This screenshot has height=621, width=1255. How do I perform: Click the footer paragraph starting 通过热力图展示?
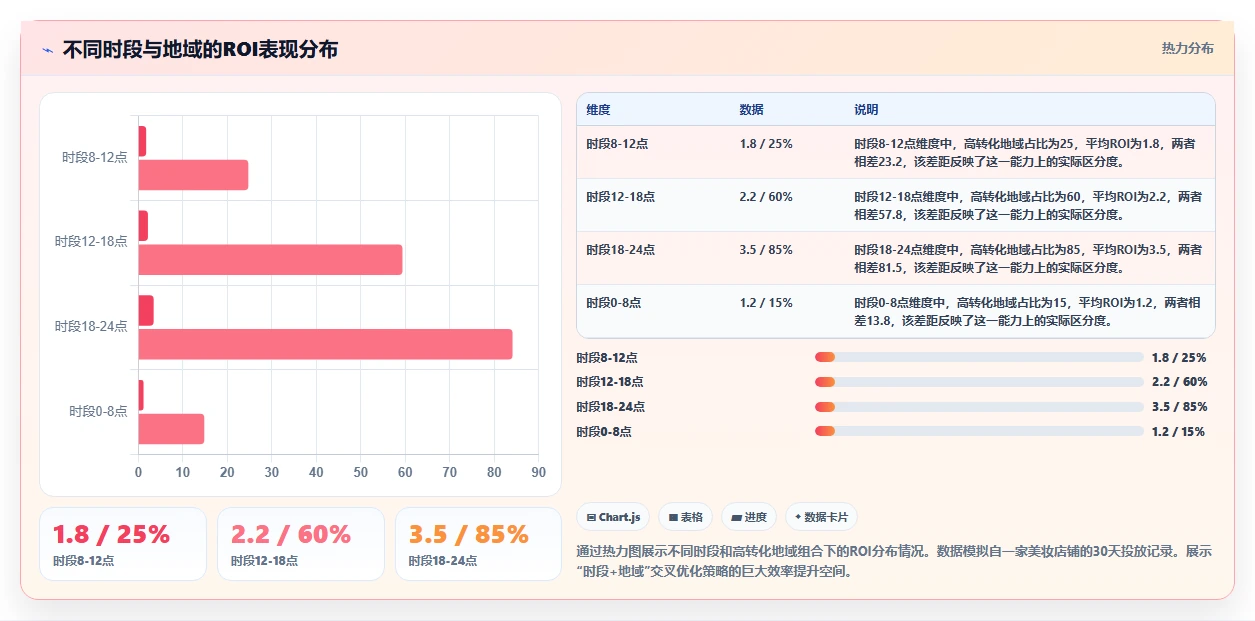894,561
